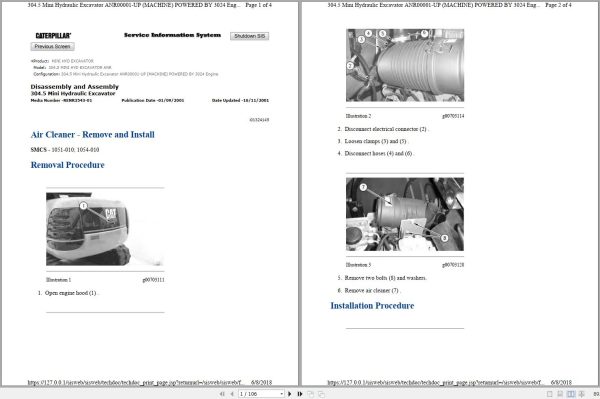
Task: Click step Remove two bolts (8) and washers
Action: coord(385,278)
